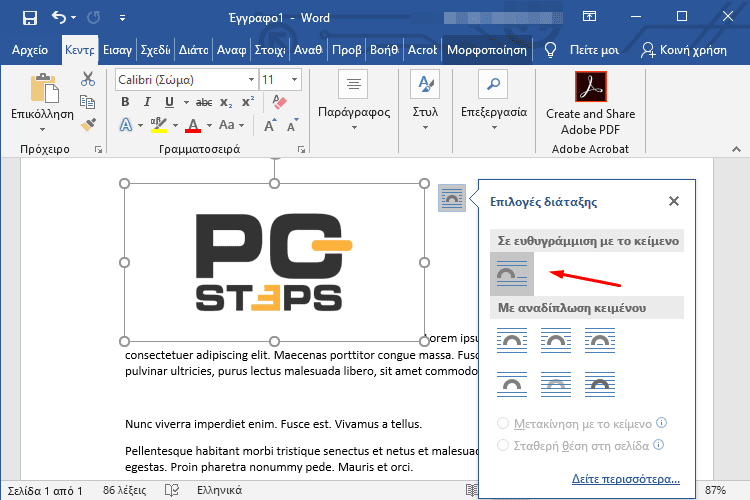Cut the selection with the scissors icon
Screen dimensions: 750x500
(88, 79)
